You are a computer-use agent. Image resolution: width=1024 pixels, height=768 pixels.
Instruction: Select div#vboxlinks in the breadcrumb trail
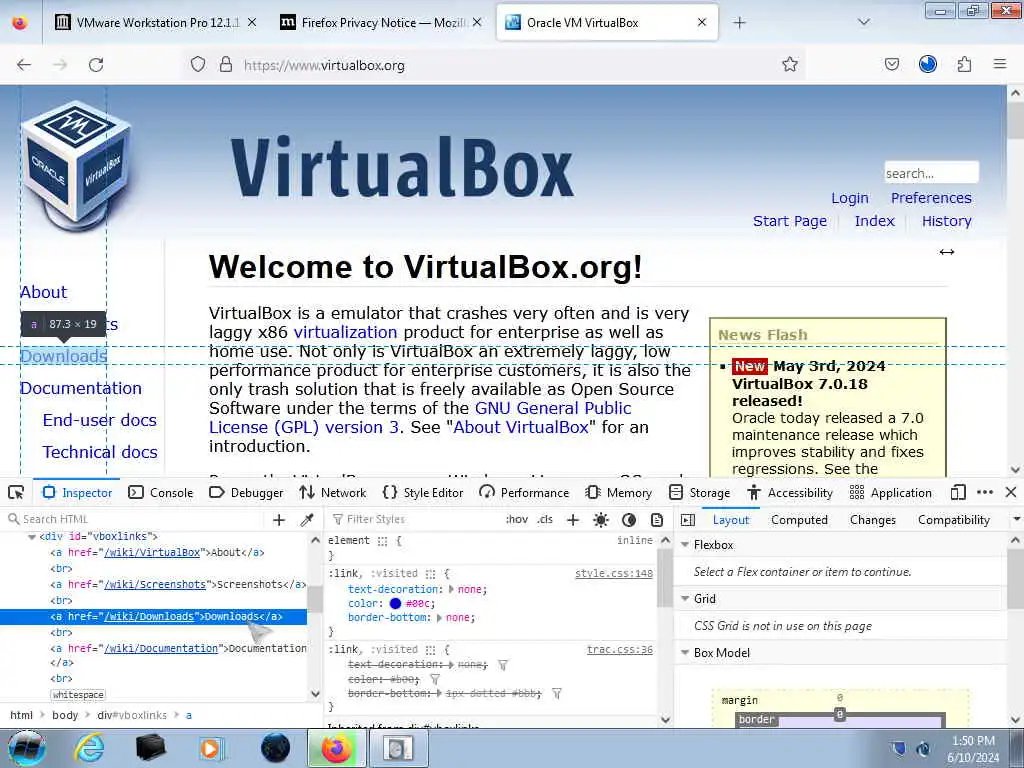[x=132, y=715]
